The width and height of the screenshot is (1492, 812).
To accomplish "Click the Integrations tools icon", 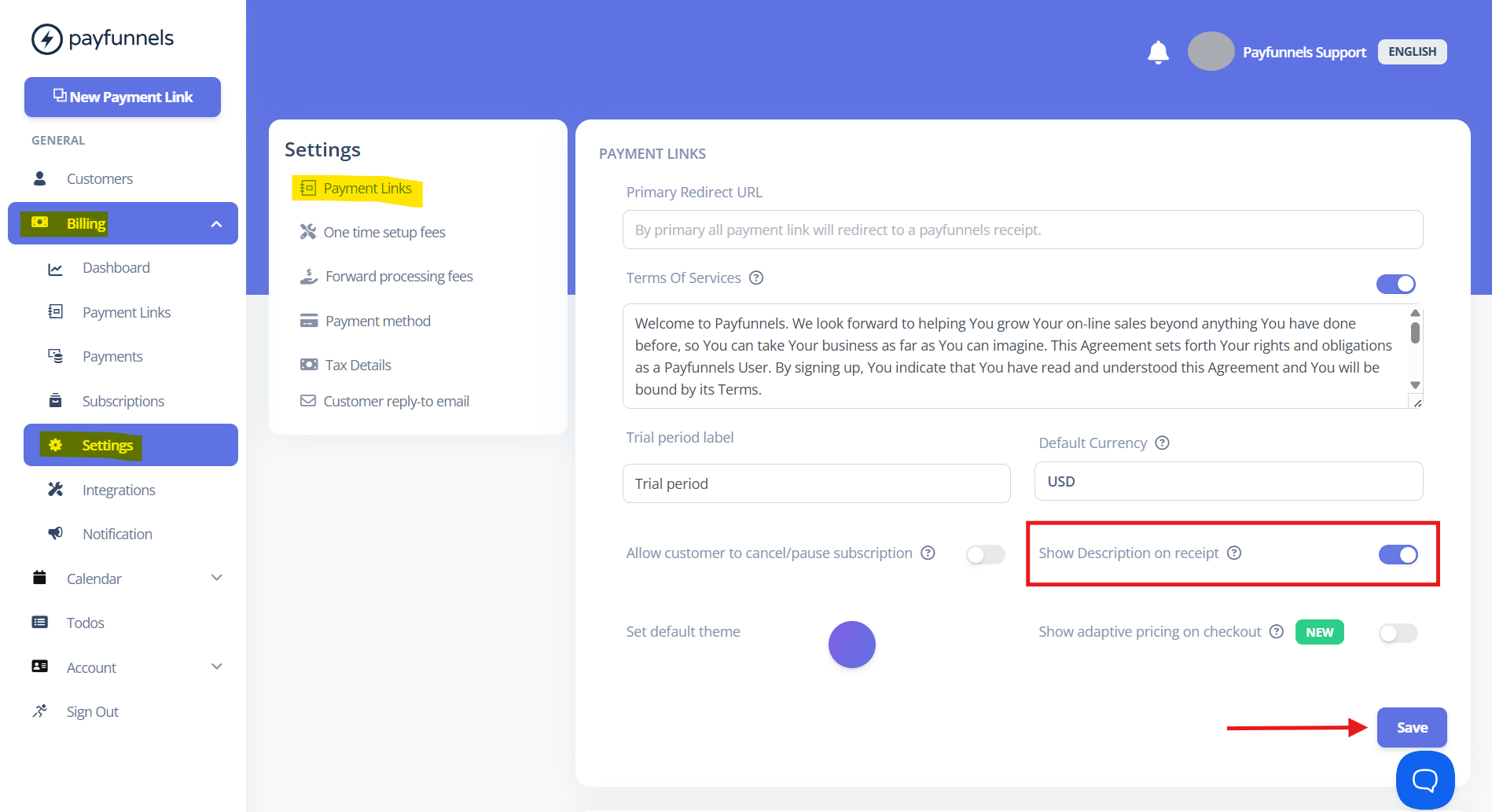I will pos(55,489).
